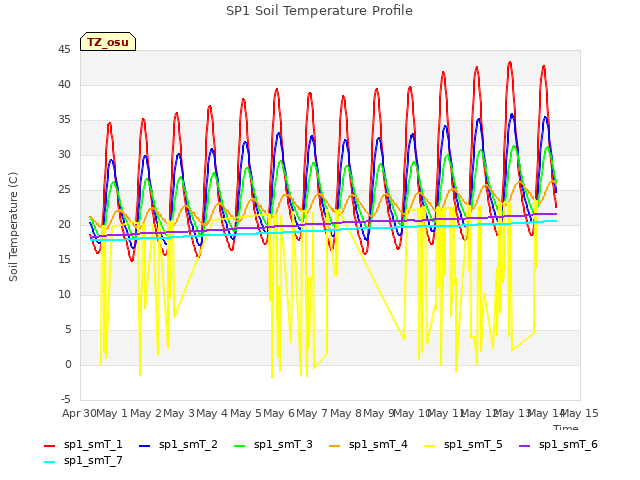Click the May 7 x-axis date label
640x480 pixels.
click(312, 413)
